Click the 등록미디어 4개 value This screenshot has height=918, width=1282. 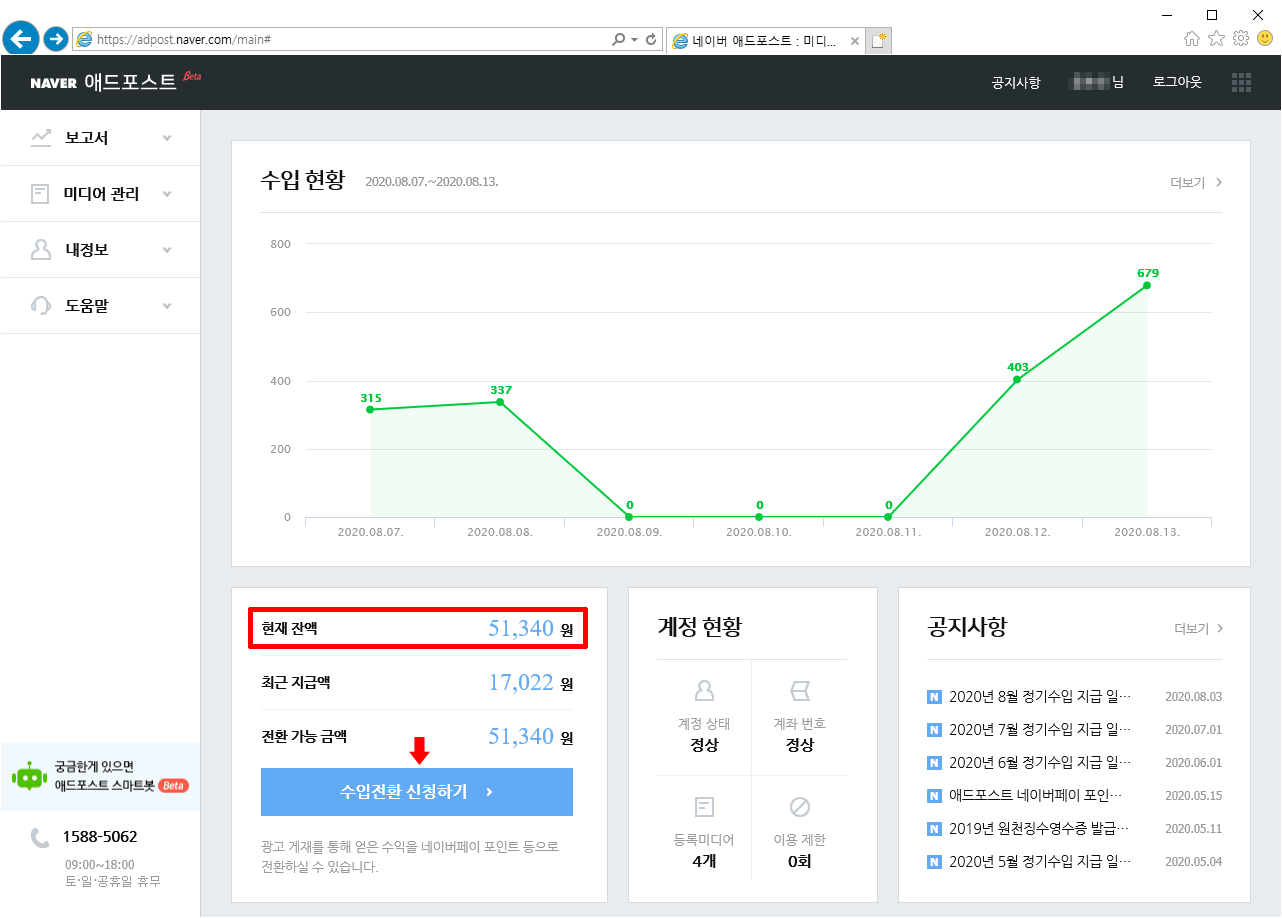point(704,861)
